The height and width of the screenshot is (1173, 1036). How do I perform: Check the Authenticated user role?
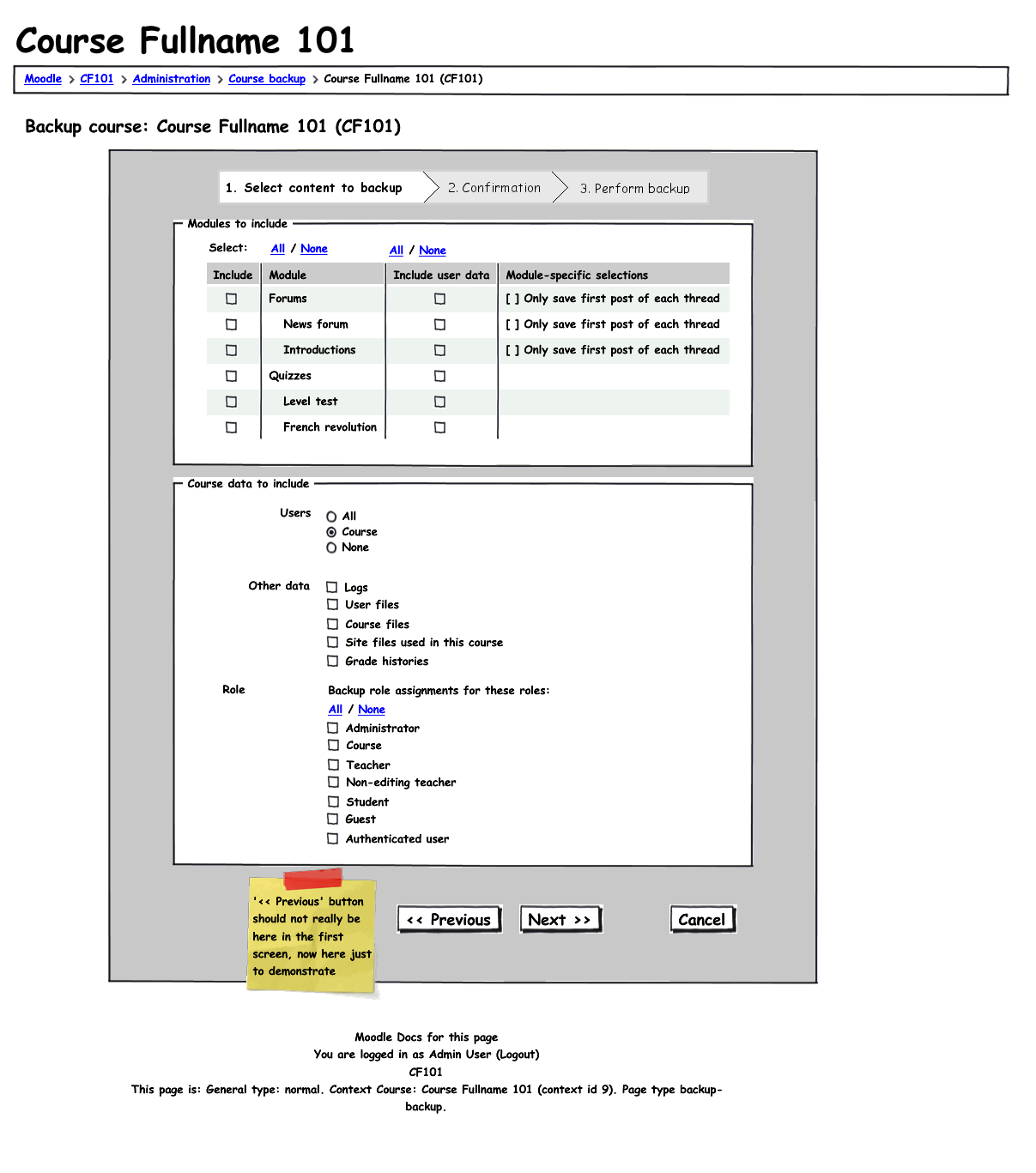click(x=333, y=838)
